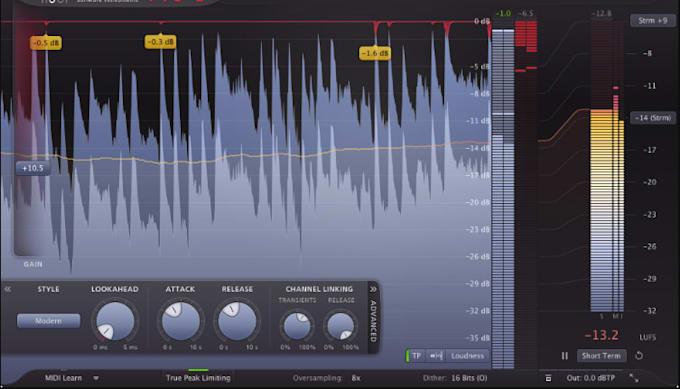This screenshot has height=389, width=680.
Task: Change the Oversampling 8x setting
Action: (356, 378)
